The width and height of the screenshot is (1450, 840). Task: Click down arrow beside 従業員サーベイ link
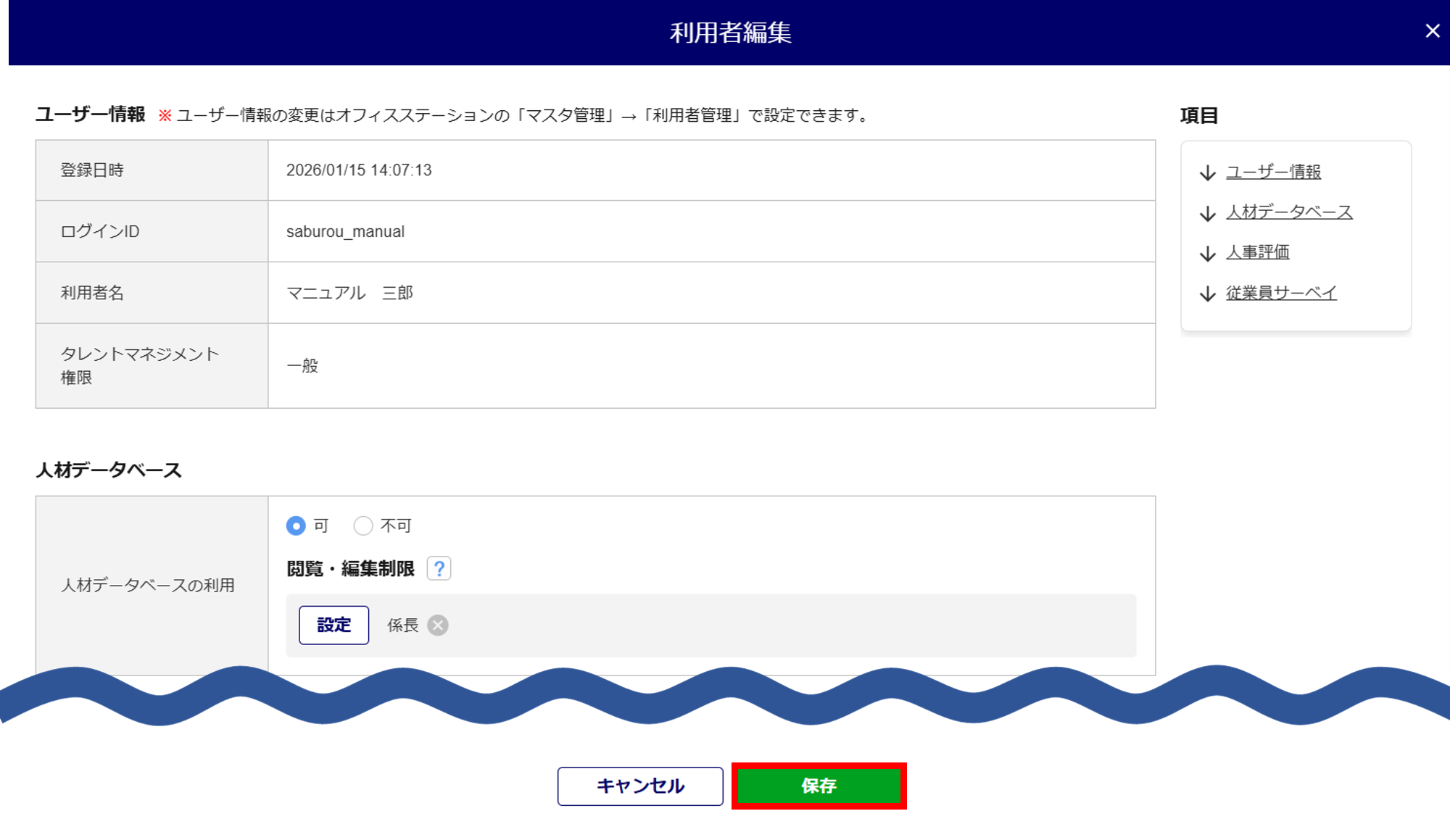1207,294
